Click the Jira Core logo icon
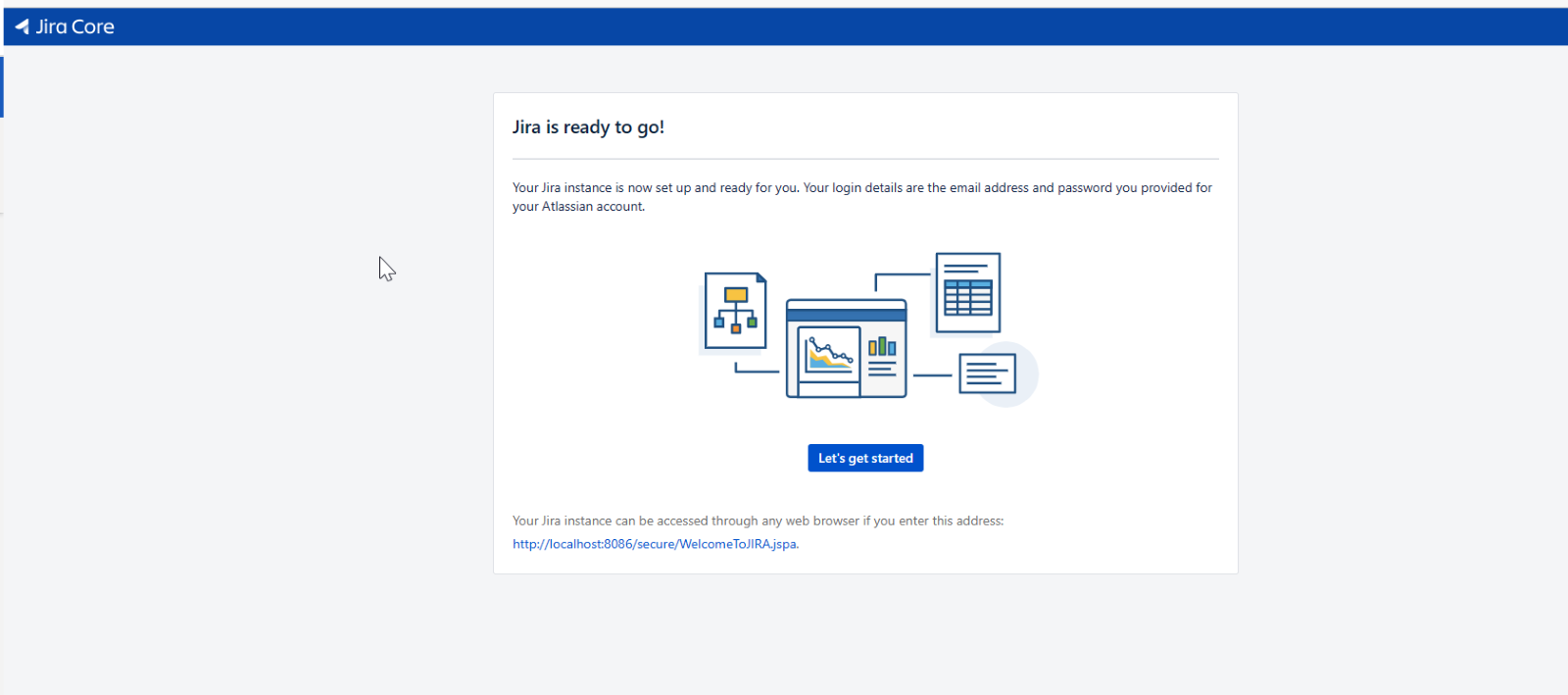 click(x=23, y=26)
